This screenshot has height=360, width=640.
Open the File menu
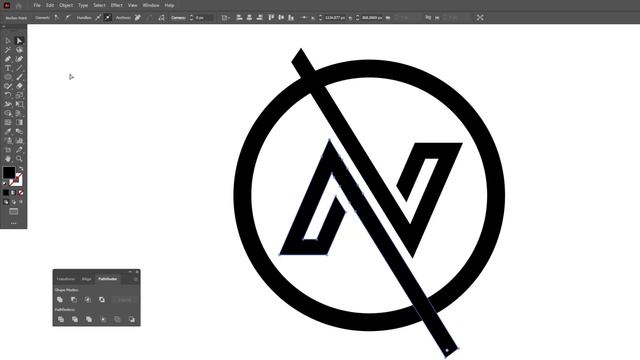[x=37, y=5]
